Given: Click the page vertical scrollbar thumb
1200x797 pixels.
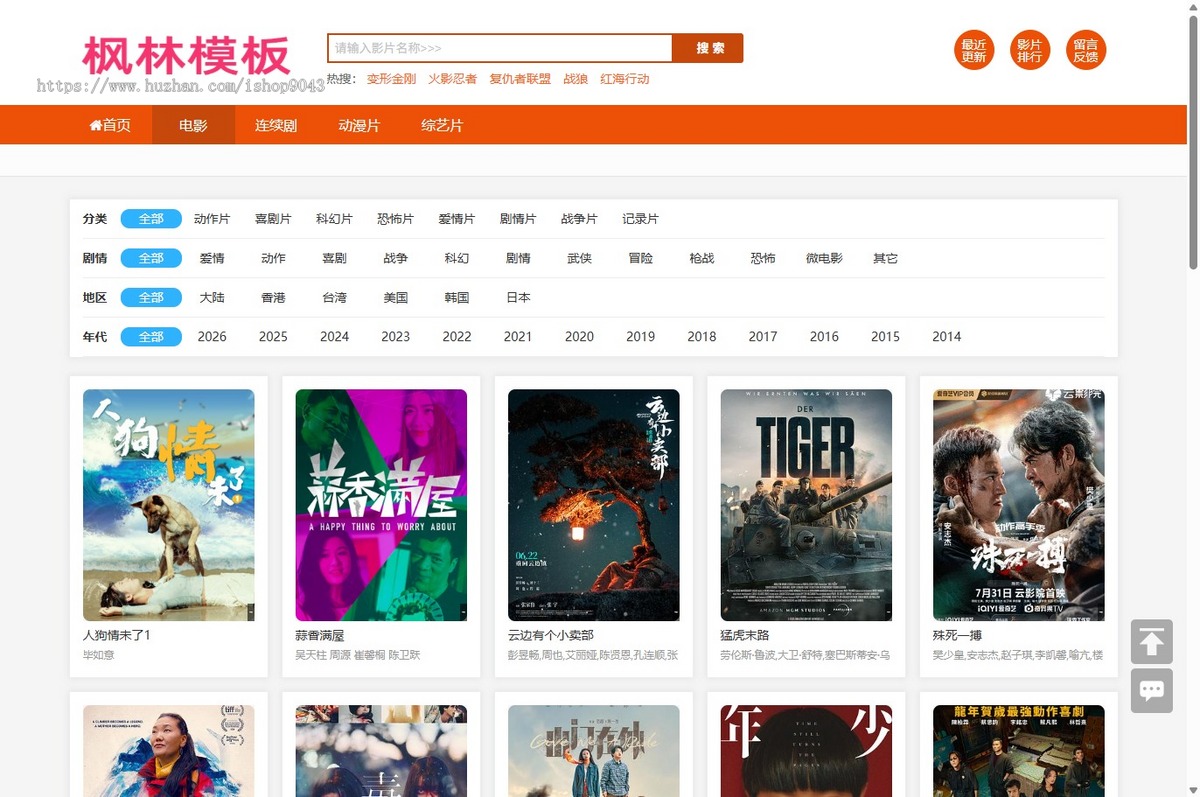Looking at the screenshot, I should click(x=1193, y=140).
